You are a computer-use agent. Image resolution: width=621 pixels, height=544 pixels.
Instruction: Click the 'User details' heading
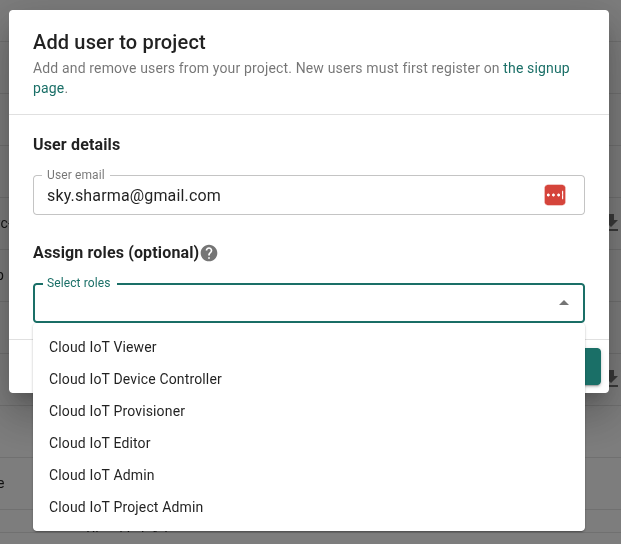coord(77,145)
